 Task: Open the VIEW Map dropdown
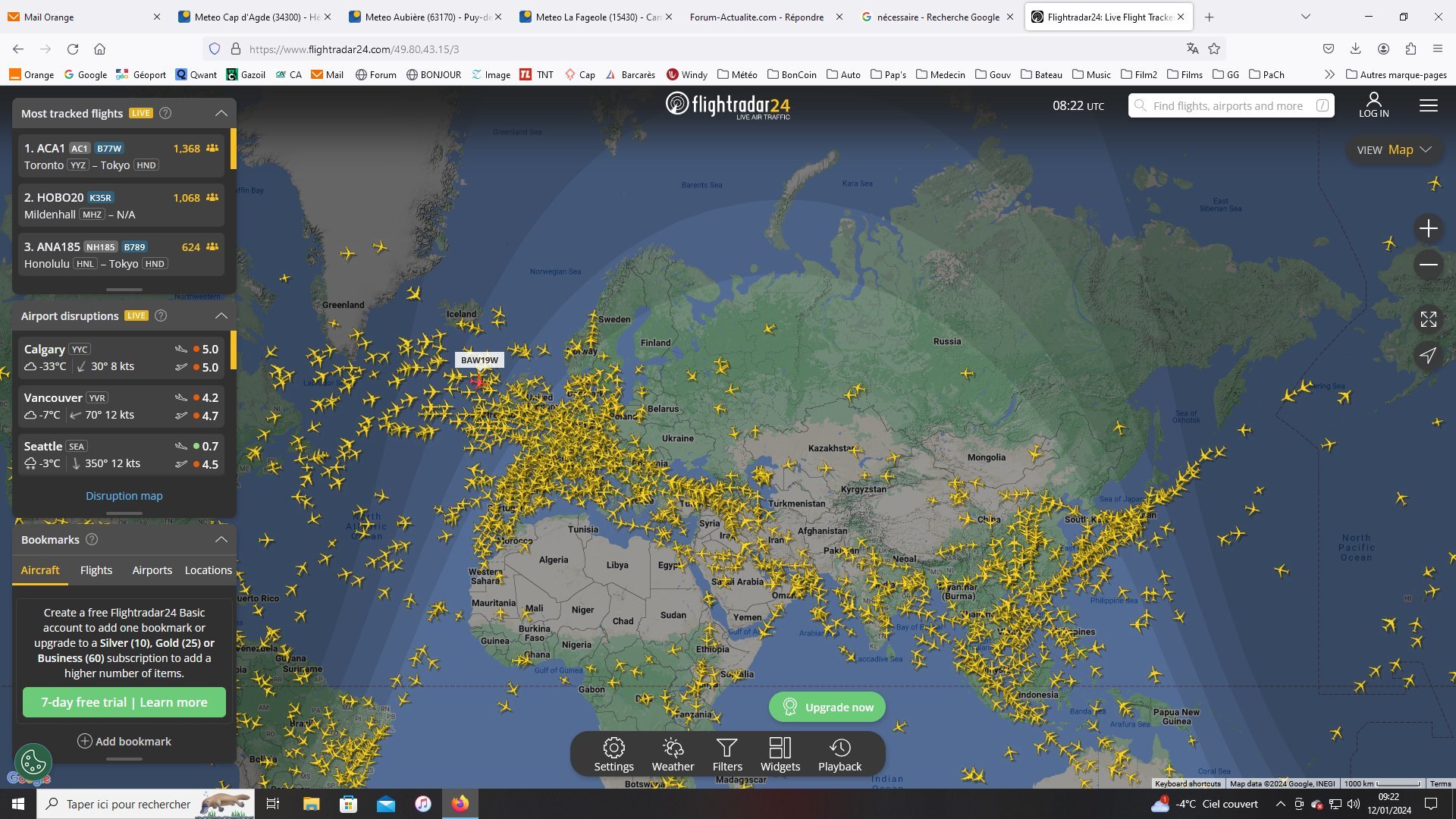[1393, 150]
